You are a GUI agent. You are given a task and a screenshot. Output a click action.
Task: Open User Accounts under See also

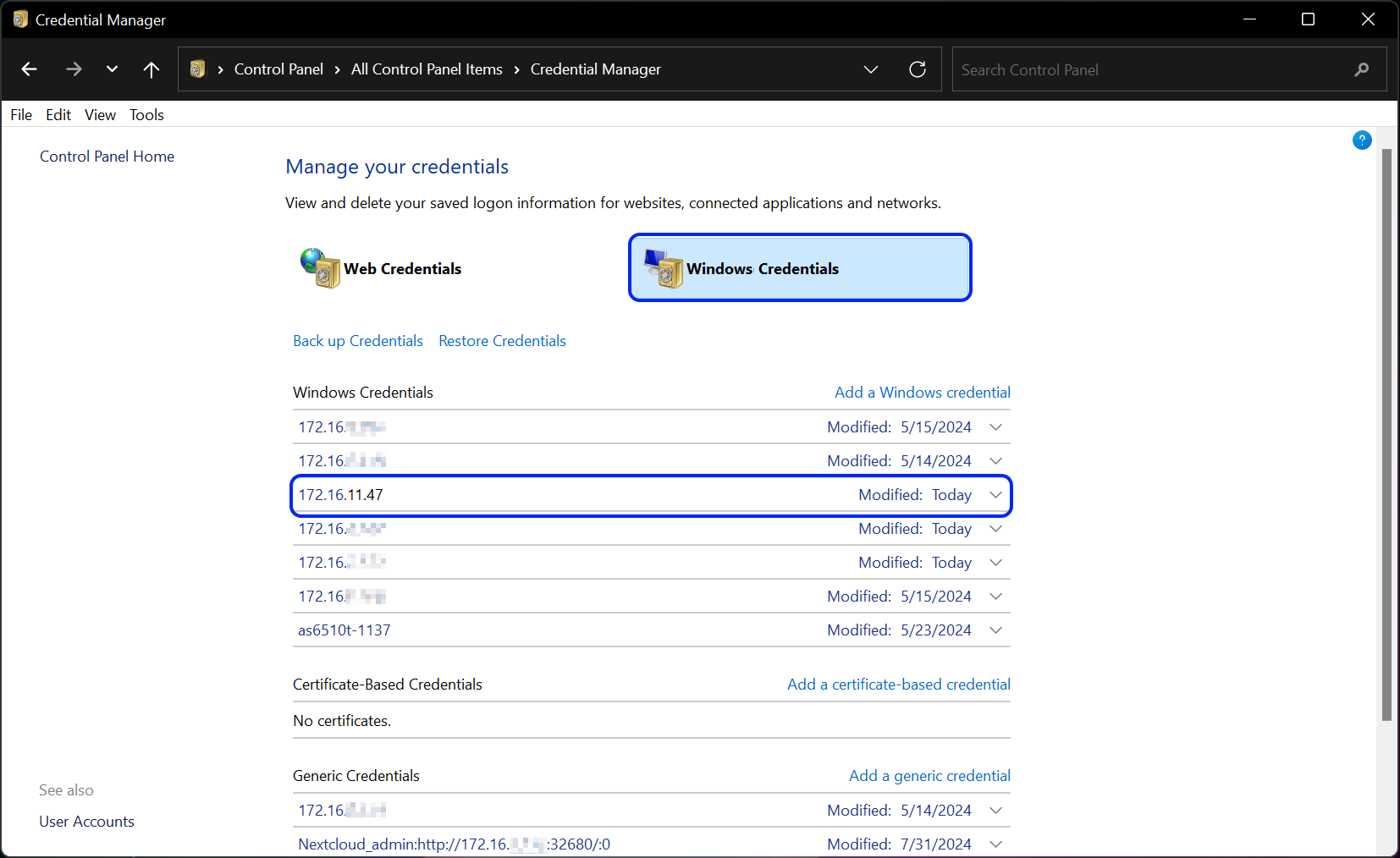pos(86,821)
